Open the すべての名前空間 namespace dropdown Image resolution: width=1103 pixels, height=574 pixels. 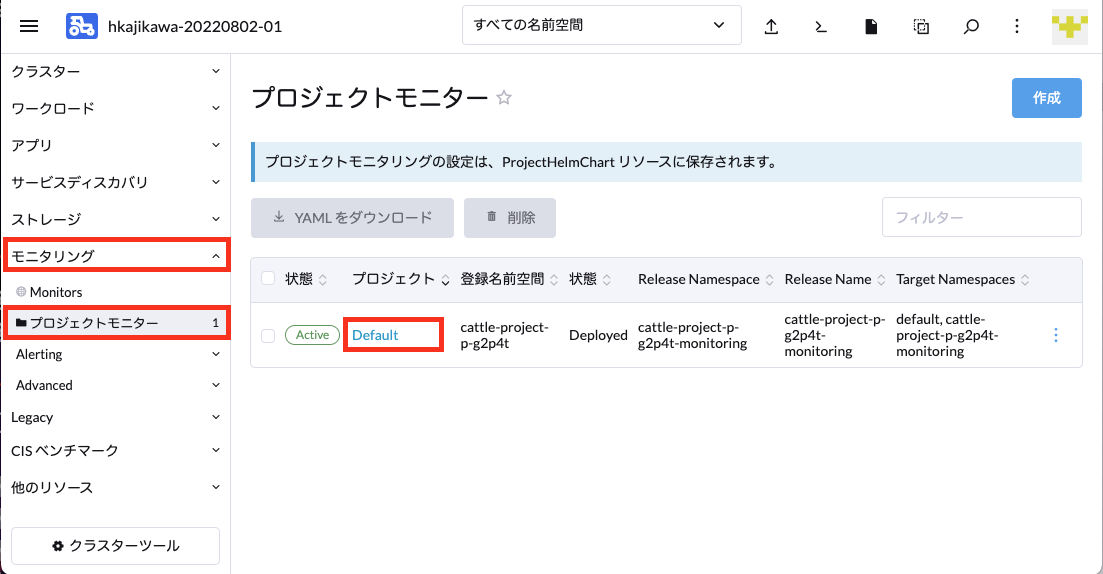tap(601, 25)
